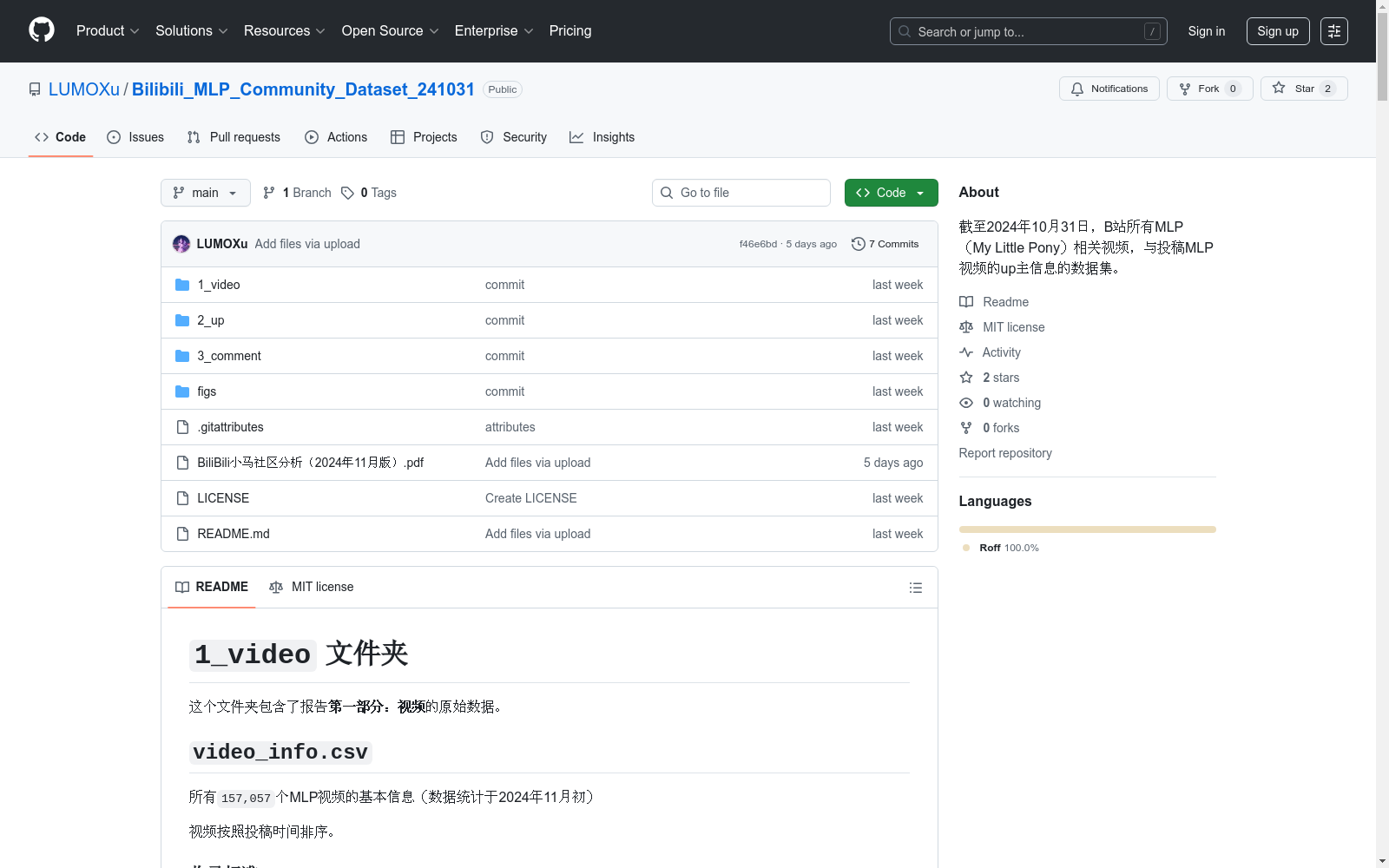Click the Roff language percentage bar
The image size is (1389, 868).
(x=1087, y=529)
